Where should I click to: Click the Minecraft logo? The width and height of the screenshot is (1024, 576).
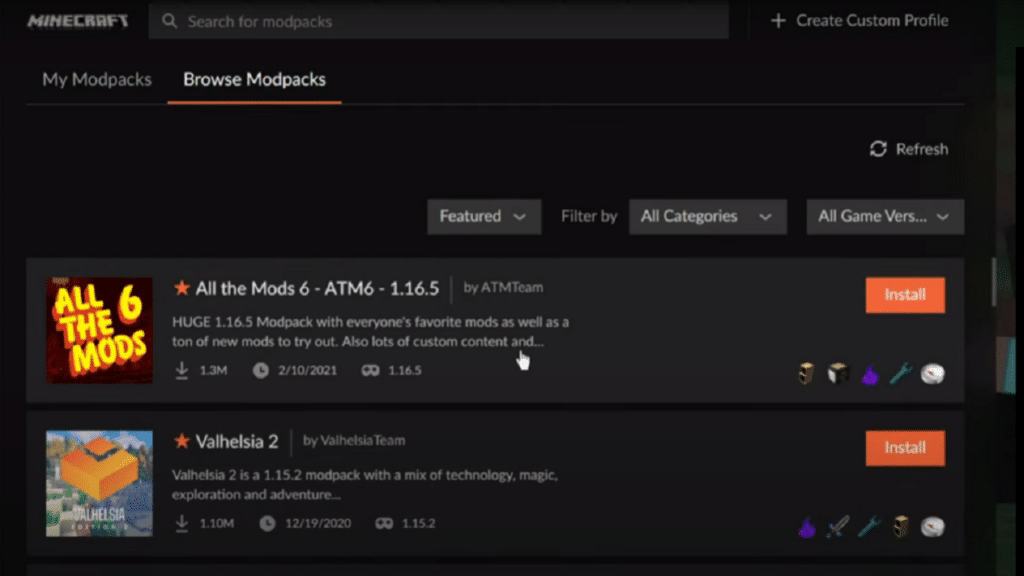(x=78, y=21)
